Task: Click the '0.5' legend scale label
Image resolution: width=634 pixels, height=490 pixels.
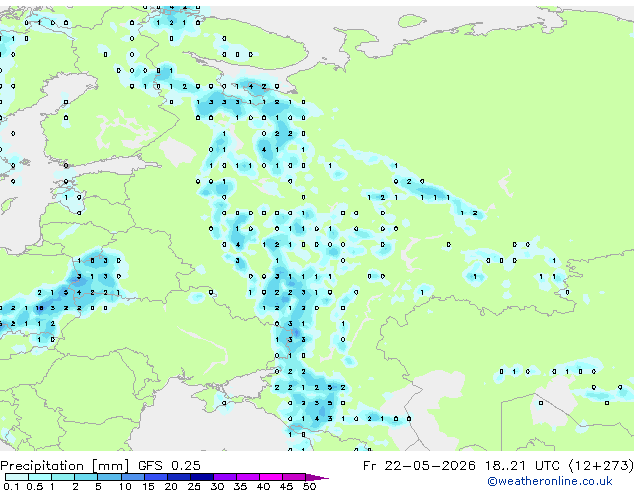Action: [35, 486]
